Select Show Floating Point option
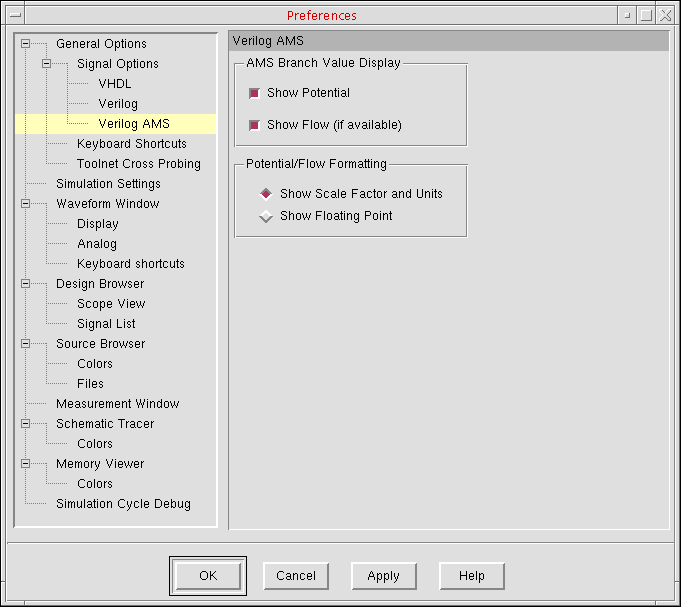The height and width of the screenshot is (607, 681). [x=266, y=216]
